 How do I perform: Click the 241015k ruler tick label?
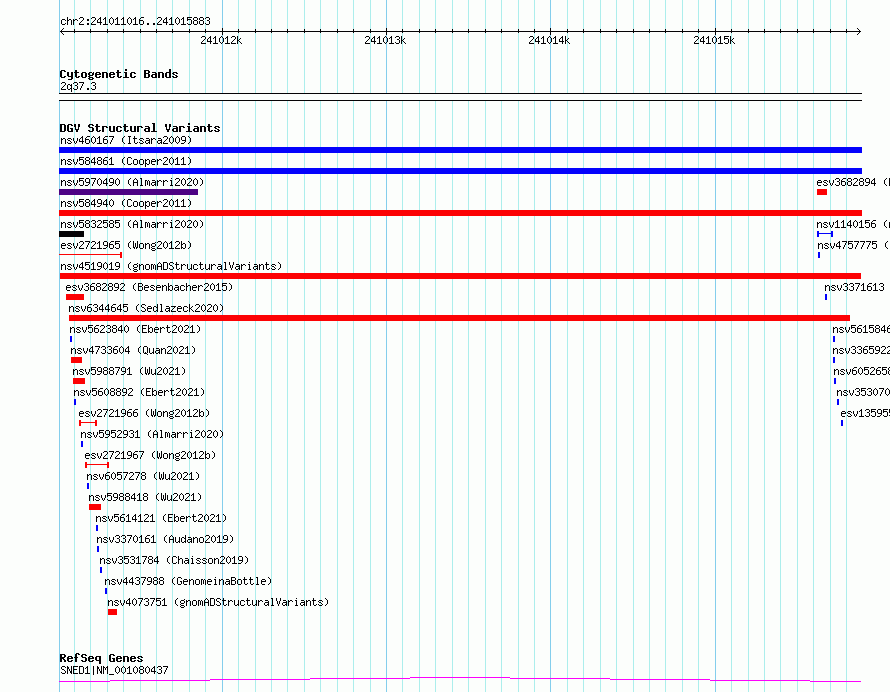coord(714,40)
